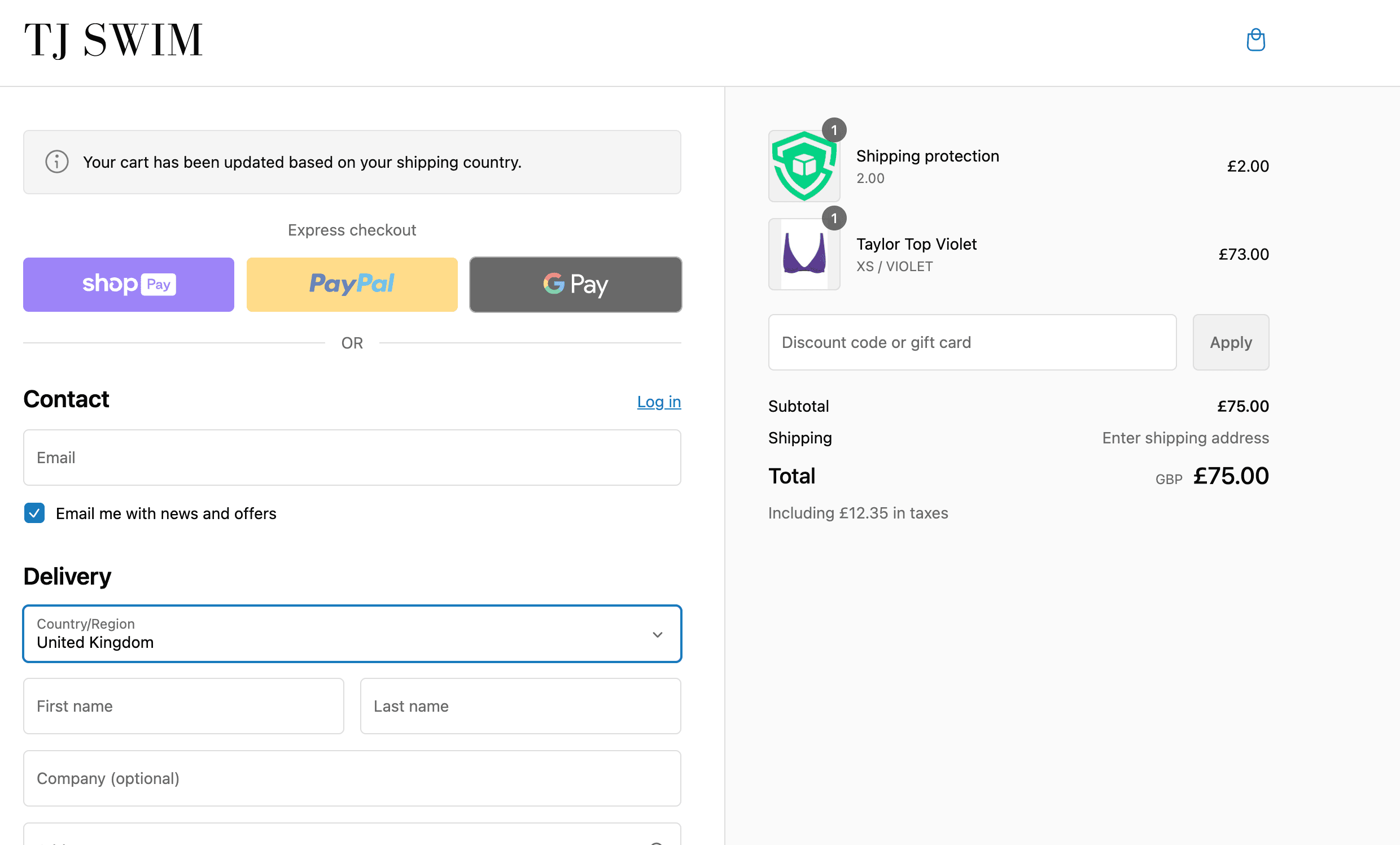Uncheck Email me with news and offers
Image resolution: width=1400 pixels, height=845 pixels.
pyautogui.click(x=34, y=513)
